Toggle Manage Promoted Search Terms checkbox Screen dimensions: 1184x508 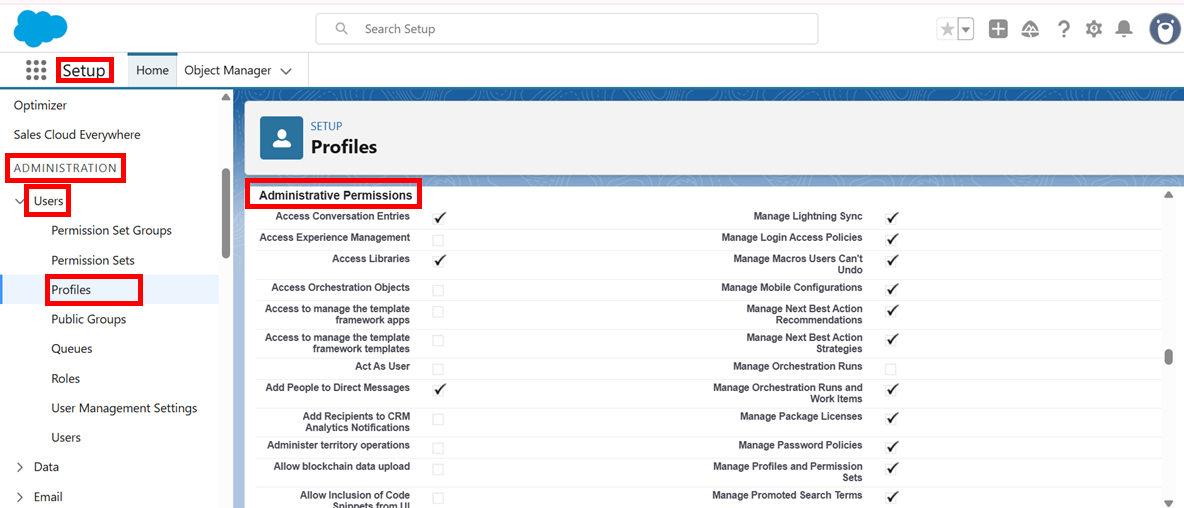point(892,497)
